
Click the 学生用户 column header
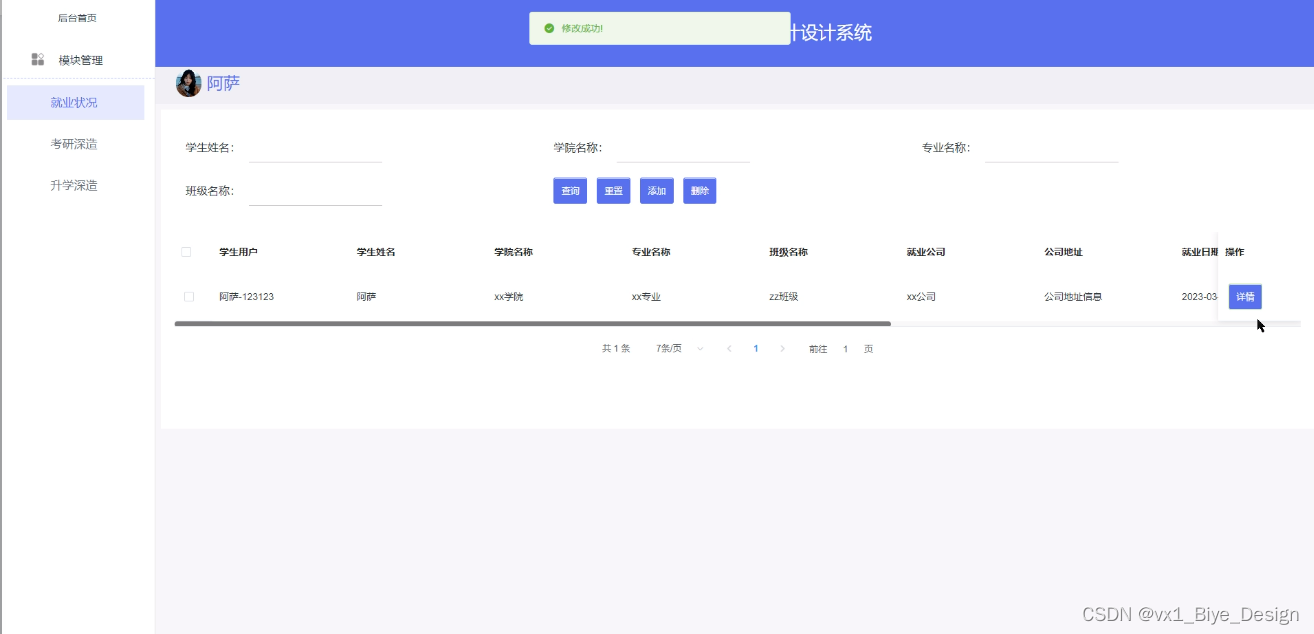click(238, 252)
